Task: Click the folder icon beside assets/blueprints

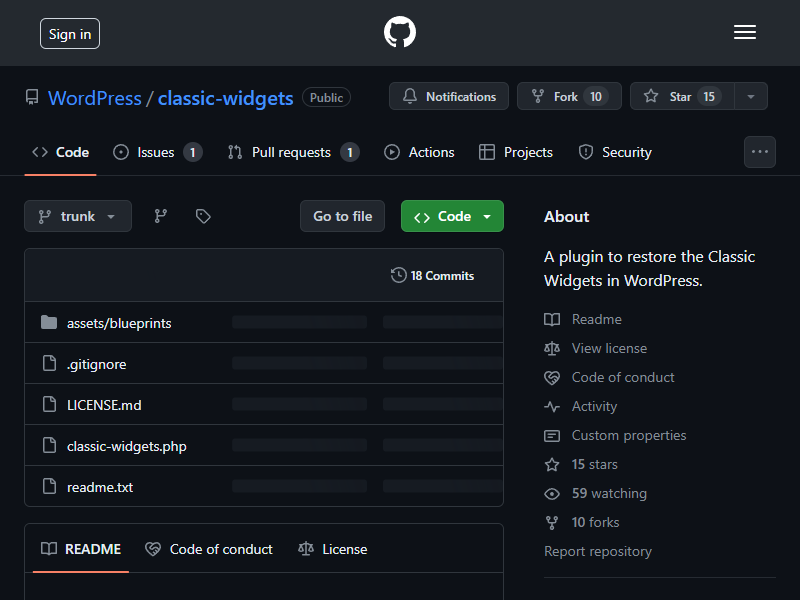Action: pos(49,322)
